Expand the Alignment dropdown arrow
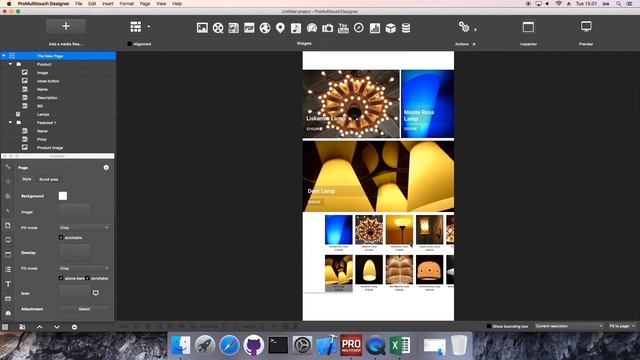Viewport: 640px width, 360px height. [x=149, y=27]
